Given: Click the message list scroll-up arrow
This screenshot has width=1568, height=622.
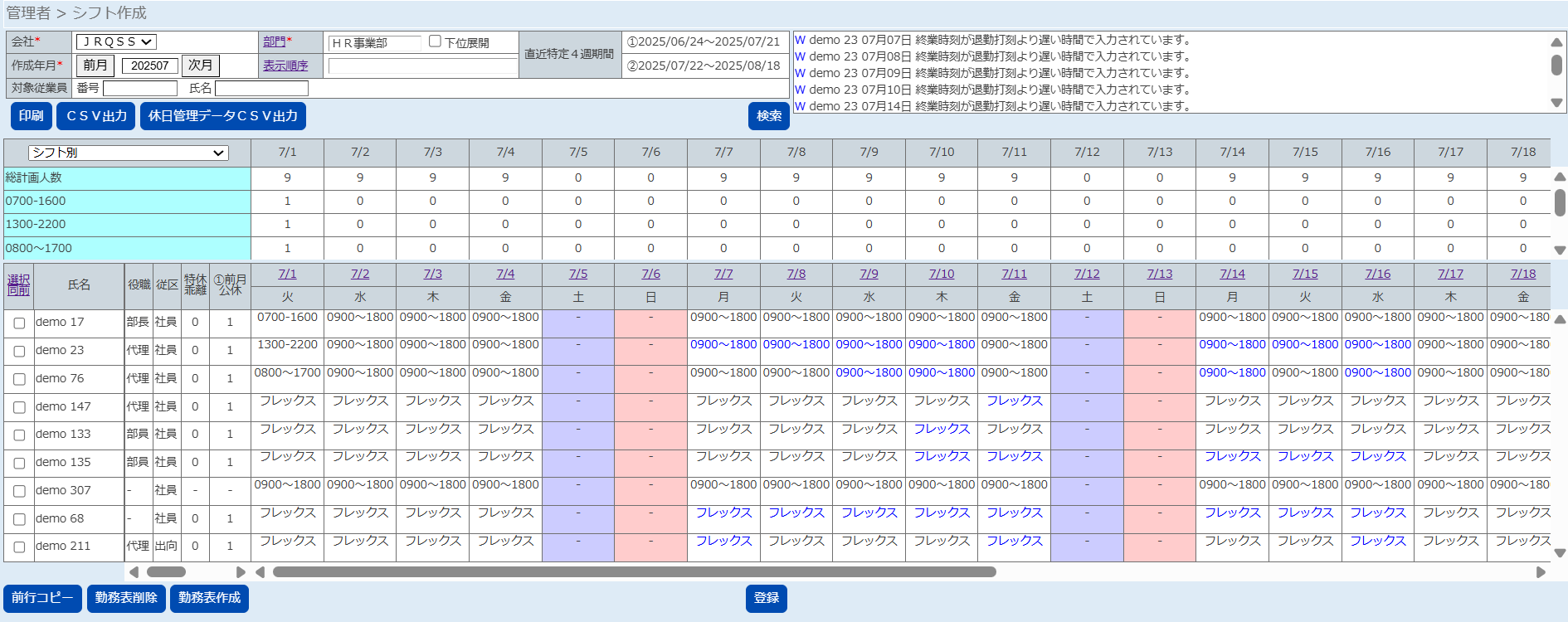Looking at the screenshot, I should coord(1556,42).
